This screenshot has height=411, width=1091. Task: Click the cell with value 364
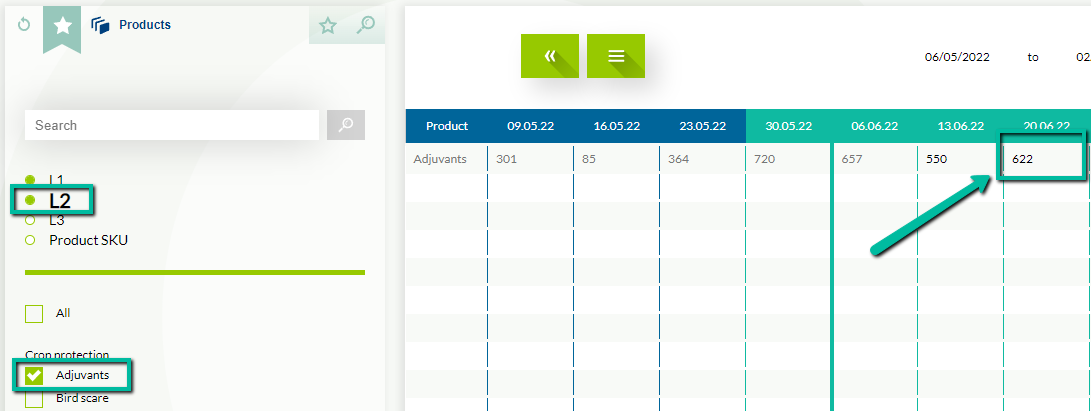pos(703,159)
